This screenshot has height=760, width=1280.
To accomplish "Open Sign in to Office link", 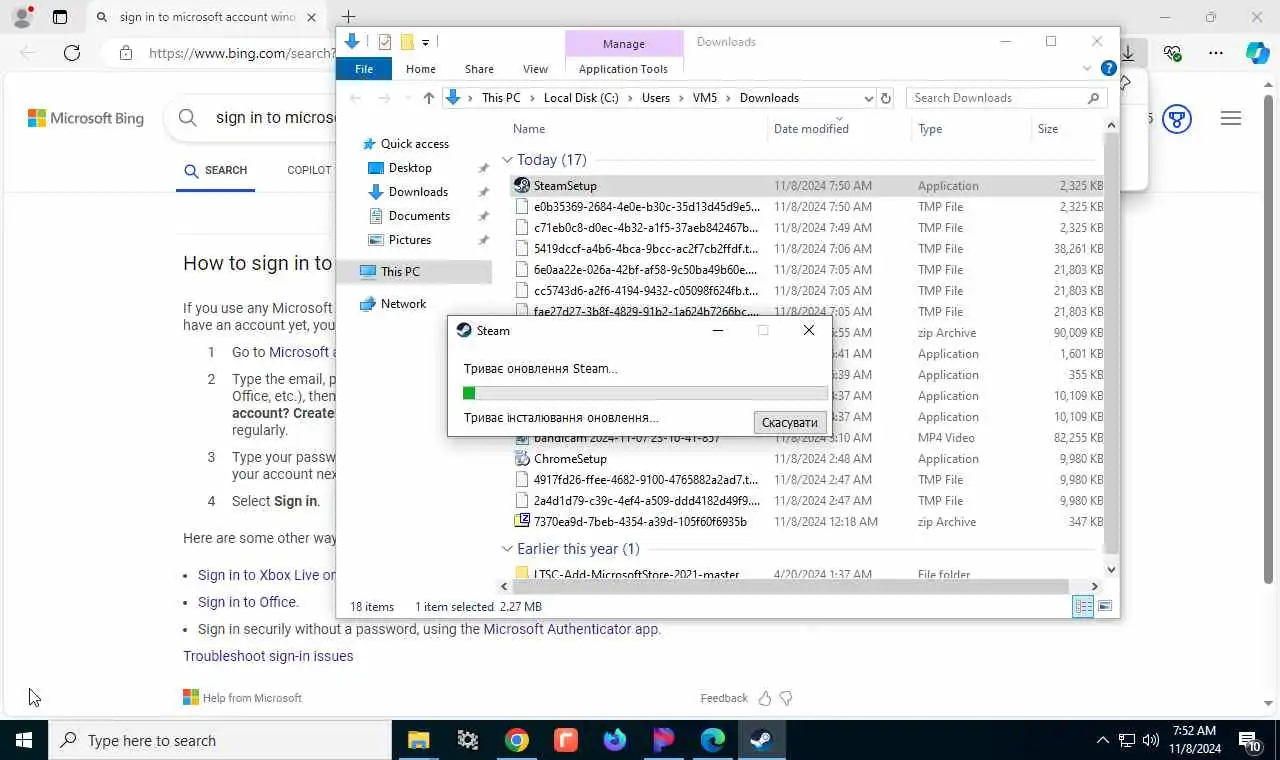I will pos(247,602).
